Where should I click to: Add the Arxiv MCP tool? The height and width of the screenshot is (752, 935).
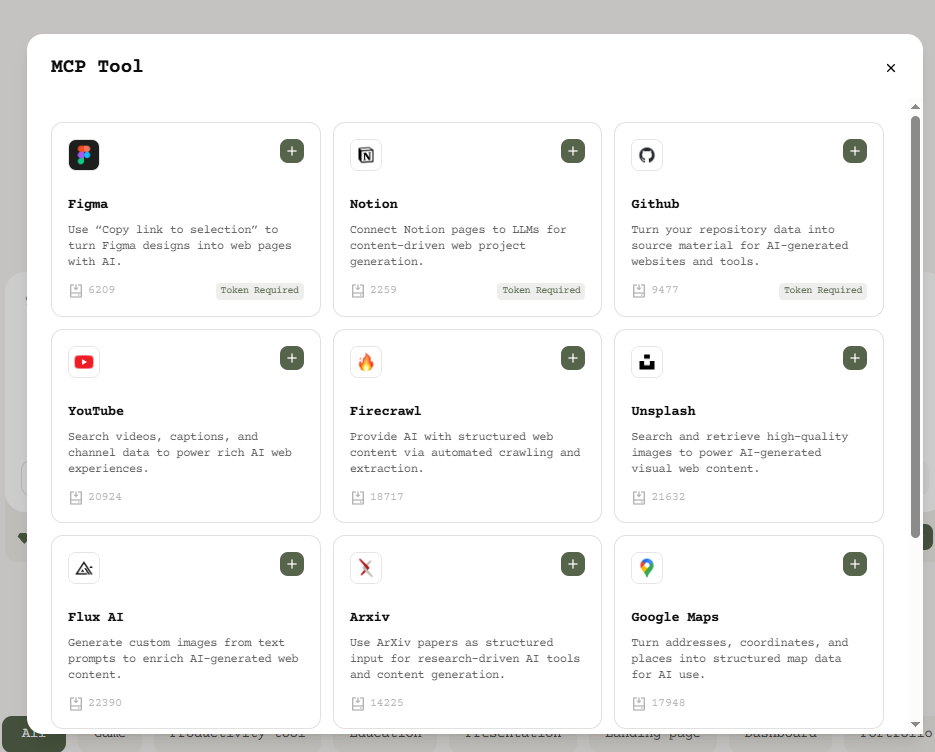coord(573,564)
